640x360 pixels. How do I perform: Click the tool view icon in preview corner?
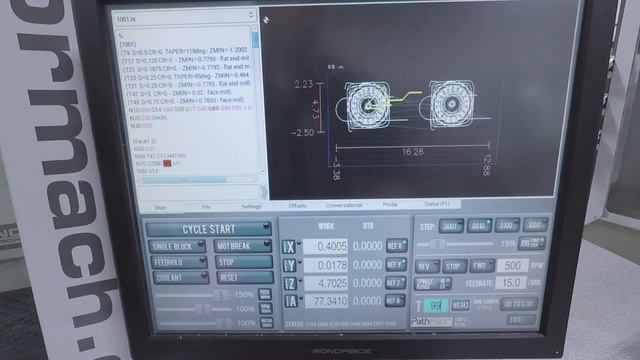tap(266, 19)
